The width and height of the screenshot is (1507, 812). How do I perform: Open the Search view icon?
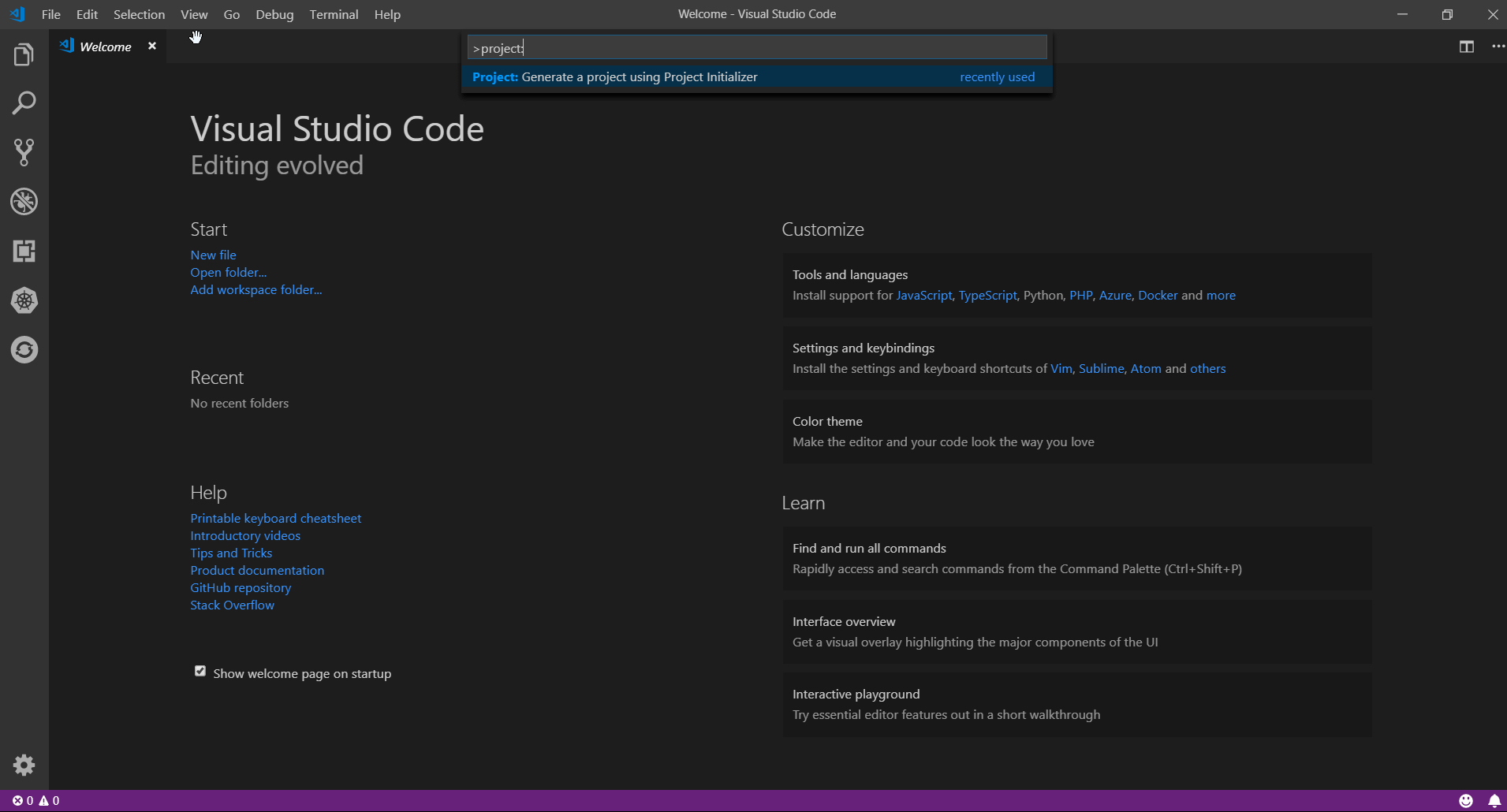[x=24, y=103]
